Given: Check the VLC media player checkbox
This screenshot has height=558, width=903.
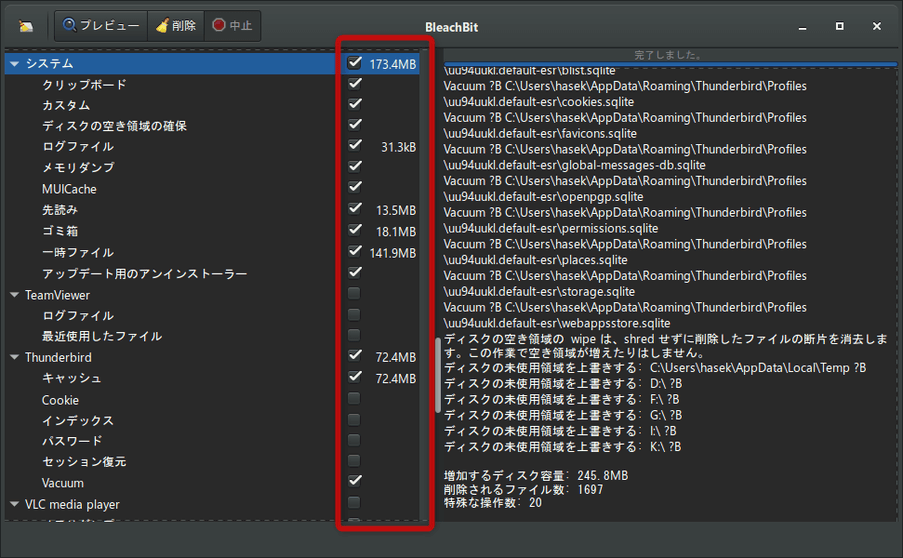Looking at the screenshot, I should tap(354, 502).
